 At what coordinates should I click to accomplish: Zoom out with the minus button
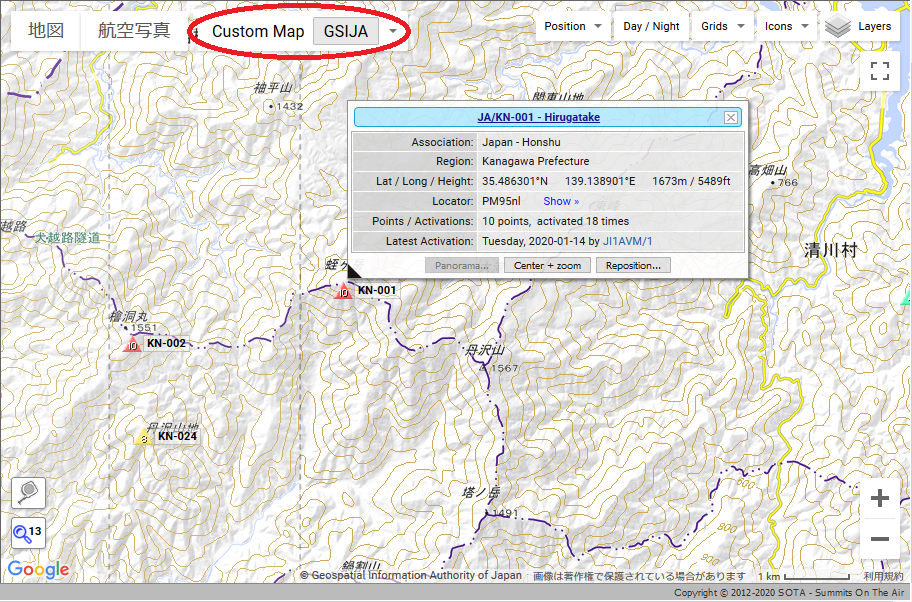click(879, 539)
